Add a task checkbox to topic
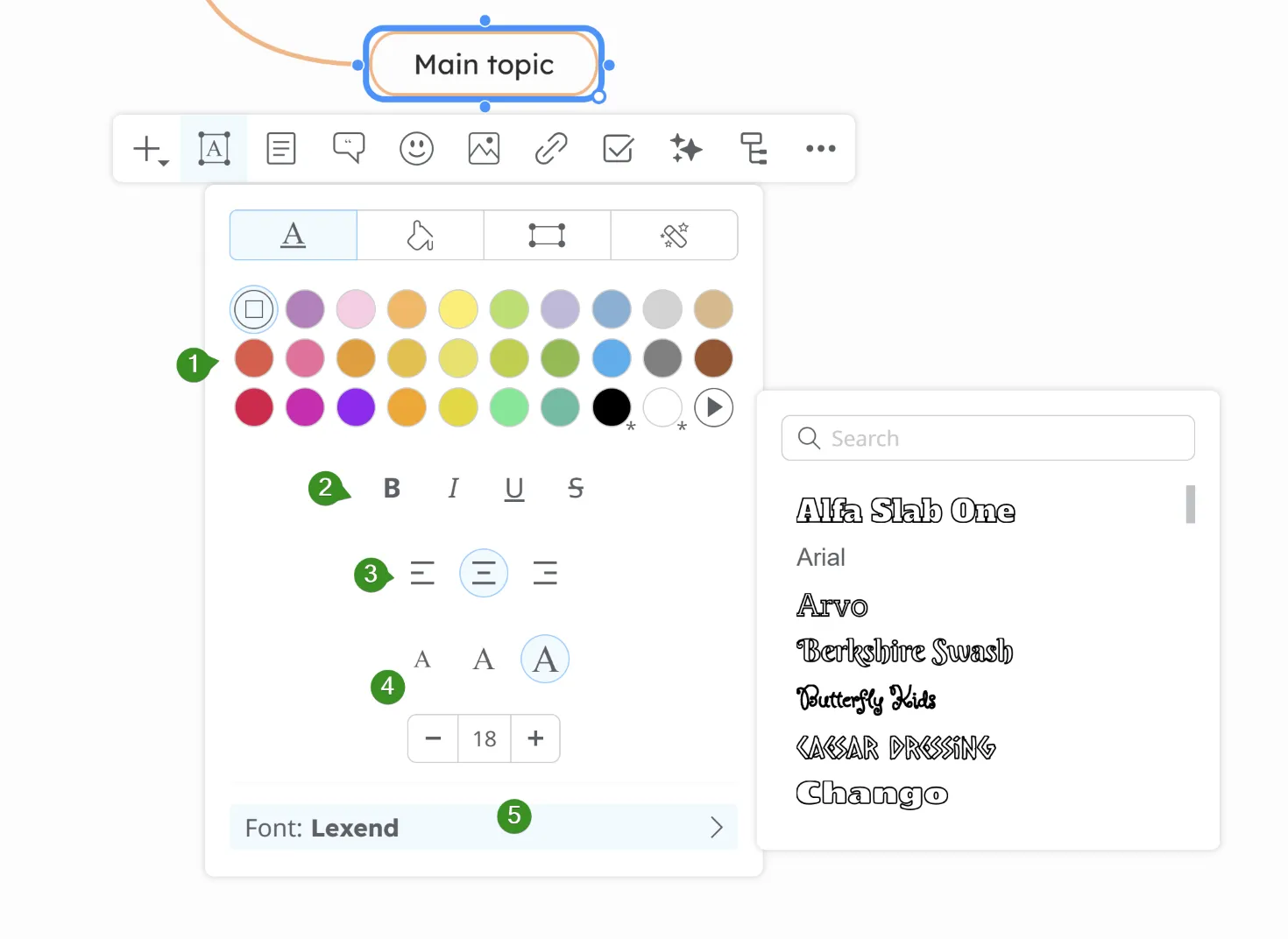 (x=619, y=149)
